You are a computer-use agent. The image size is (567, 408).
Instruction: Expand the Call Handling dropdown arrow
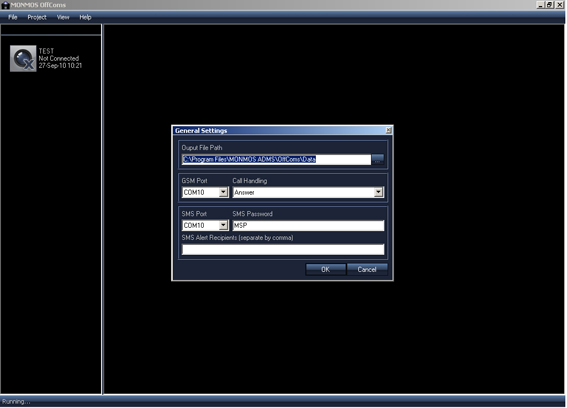coord(378,192)
